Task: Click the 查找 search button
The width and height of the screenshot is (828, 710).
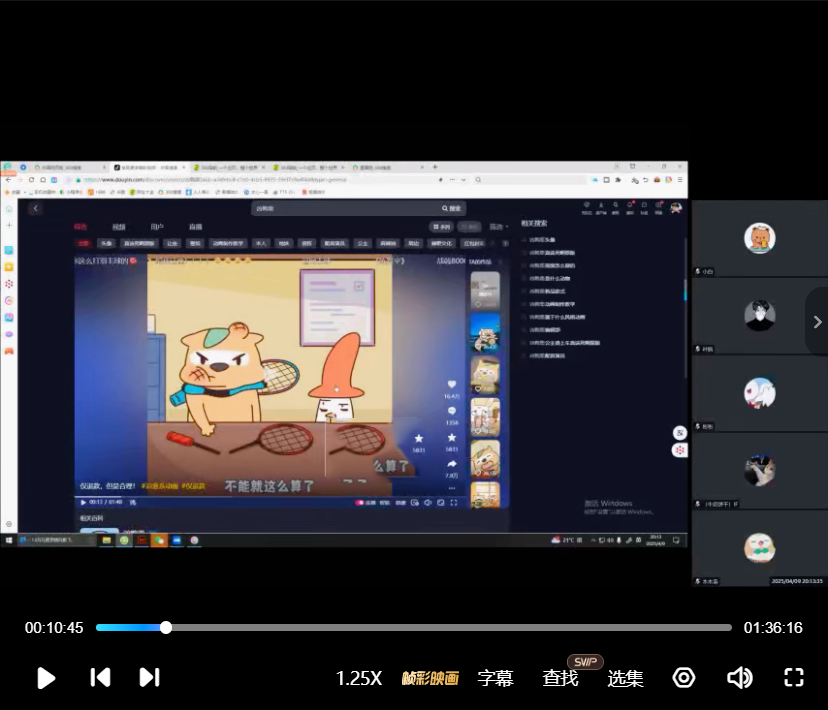Action: pyautogui.click(x=560, y=678)
